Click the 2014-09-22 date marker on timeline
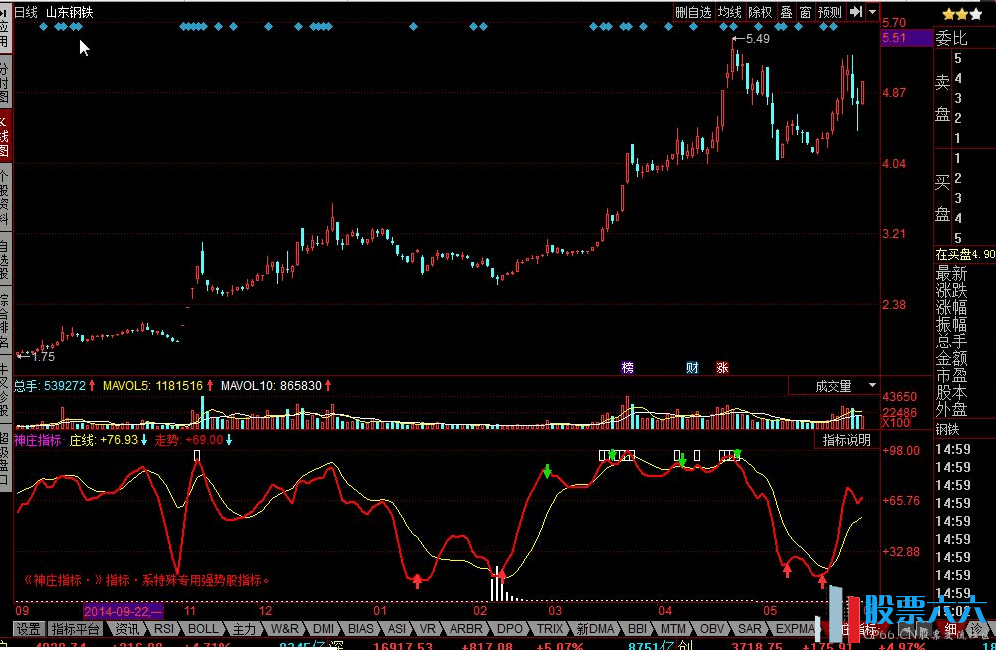This screenshot has height=650, width=996. coord(122,610)
